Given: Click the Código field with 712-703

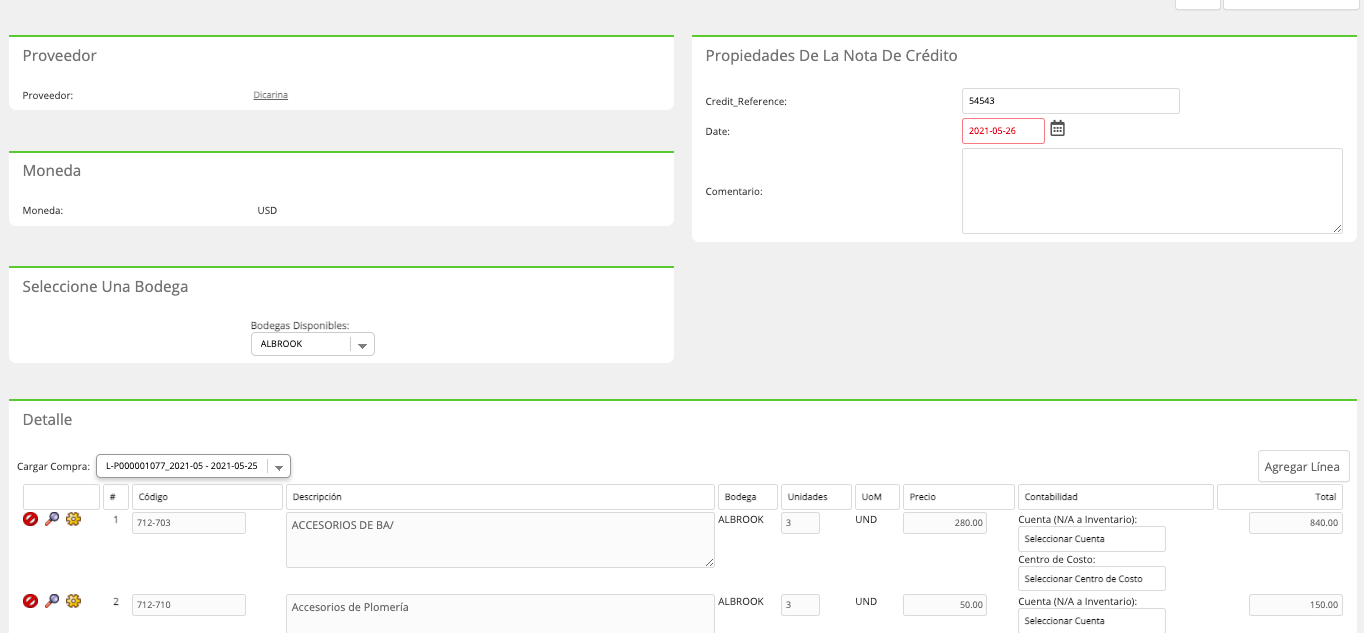Looking at the screenshot, I should (x=189, y=523).
